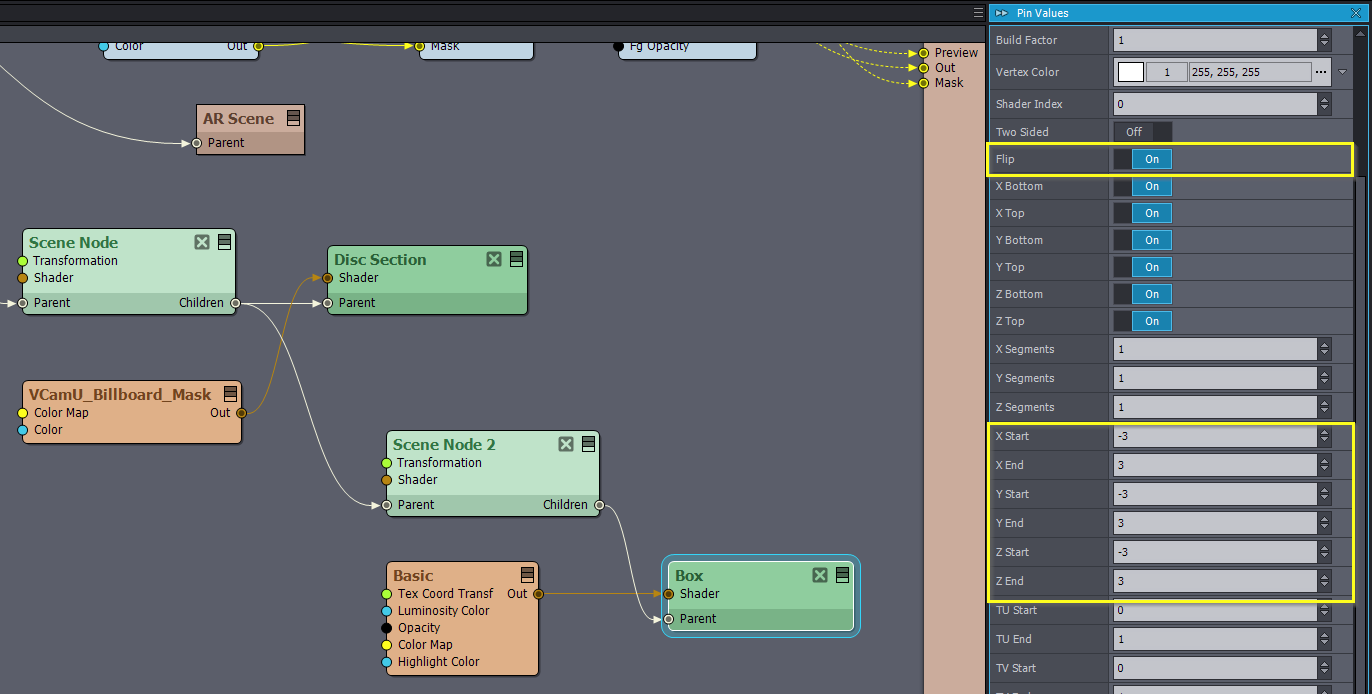Open the Scene Node 2 menu icon
The image size is (1372, 694).
(x=588, y=444)
